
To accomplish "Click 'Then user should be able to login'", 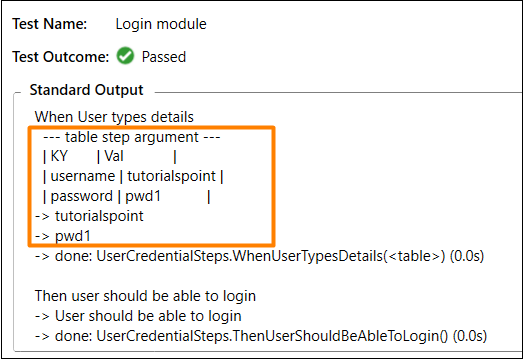I will (145, 296).
